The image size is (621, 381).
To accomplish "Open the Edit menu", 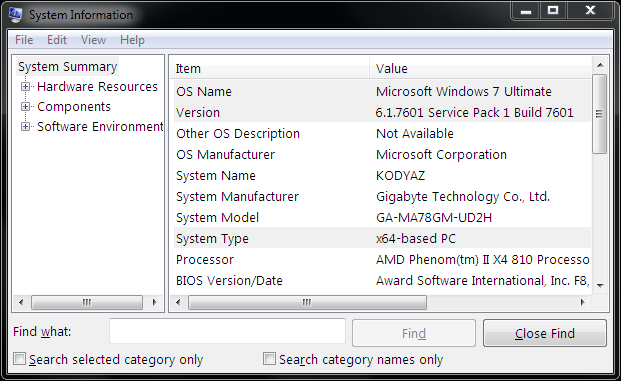I will 57,40.
